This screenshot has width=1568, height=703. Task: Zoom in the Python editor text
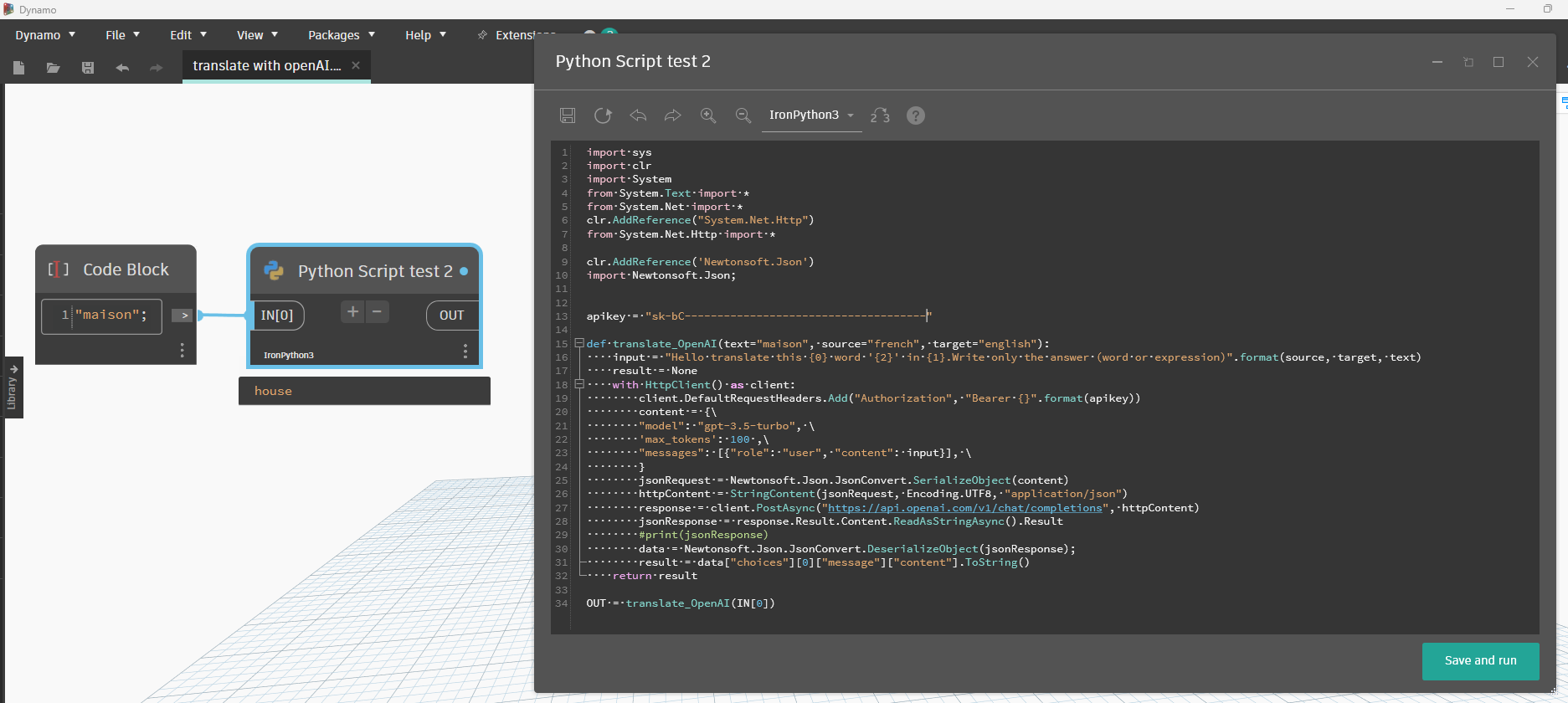pos(708,115)
